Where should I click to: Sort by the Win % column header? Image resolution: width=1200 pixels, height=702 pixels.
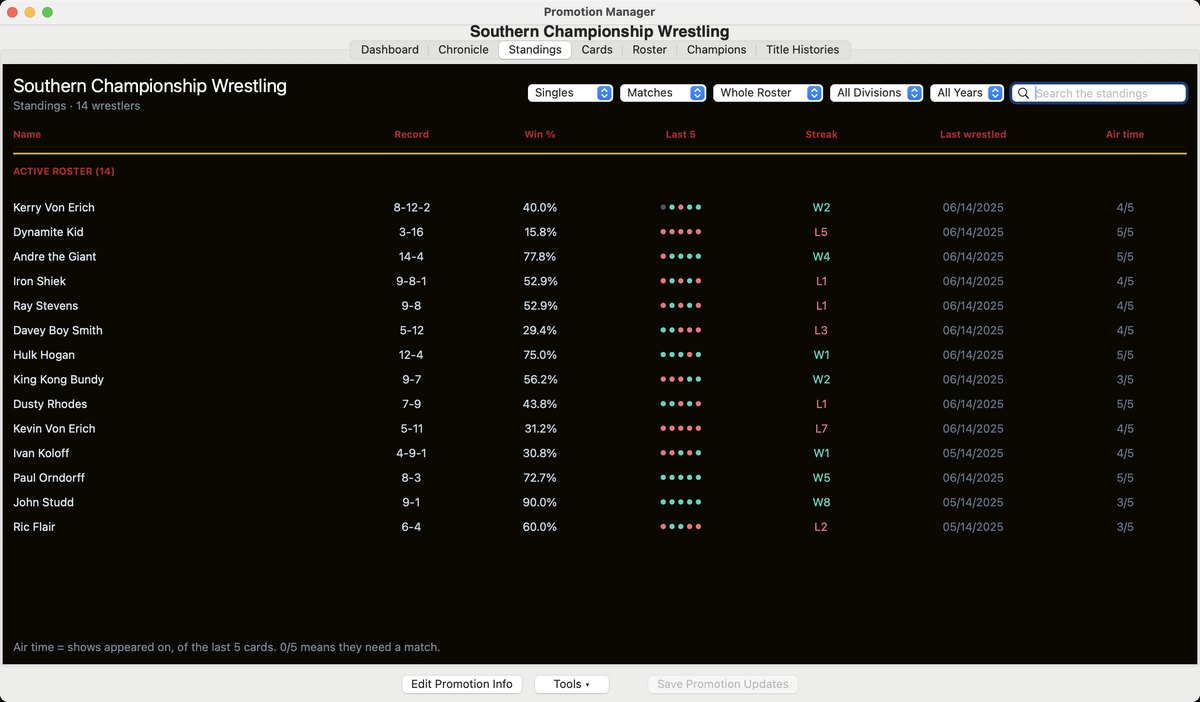coord(540,134)
